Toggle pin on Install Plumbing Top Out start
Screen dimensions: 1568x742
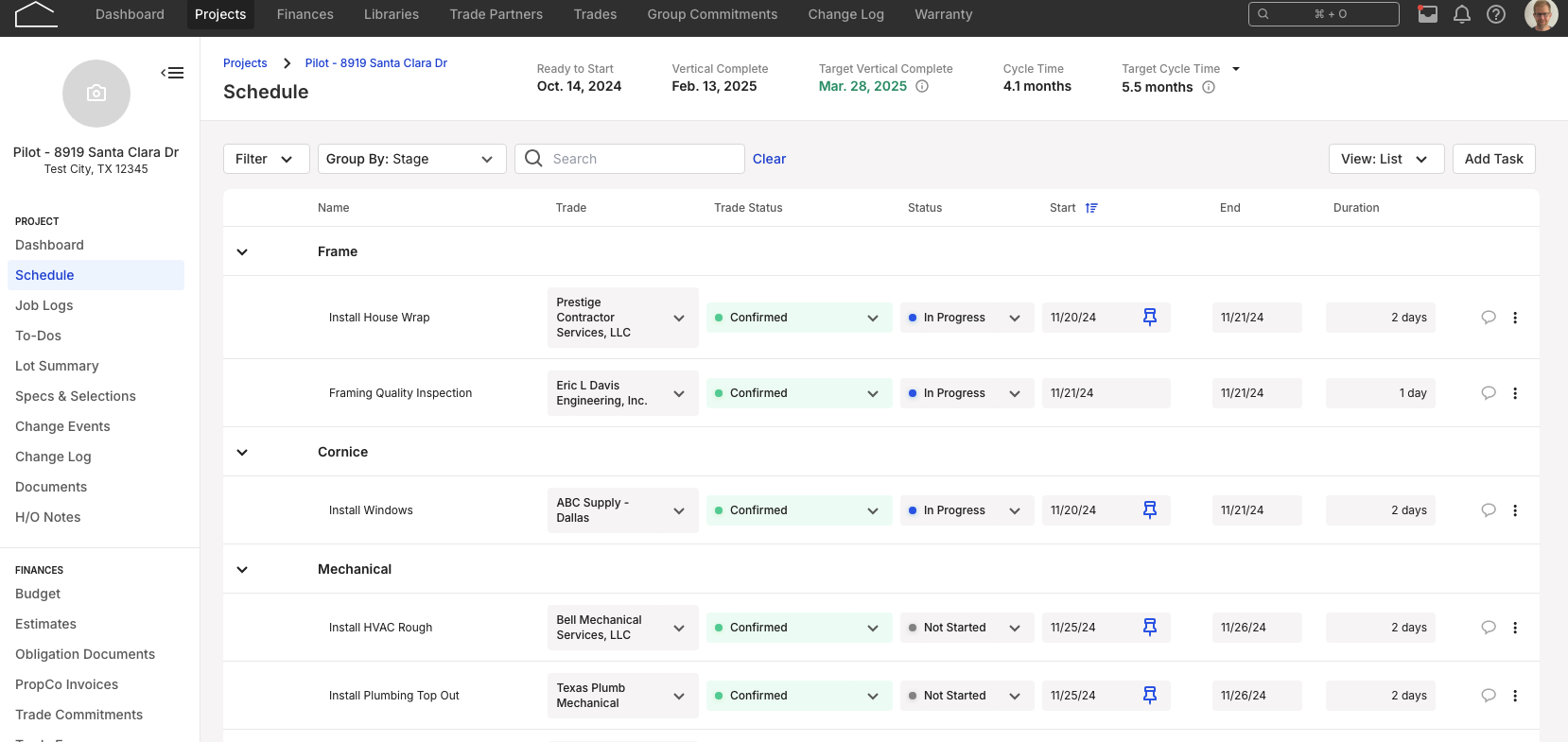coord(1149,696)
